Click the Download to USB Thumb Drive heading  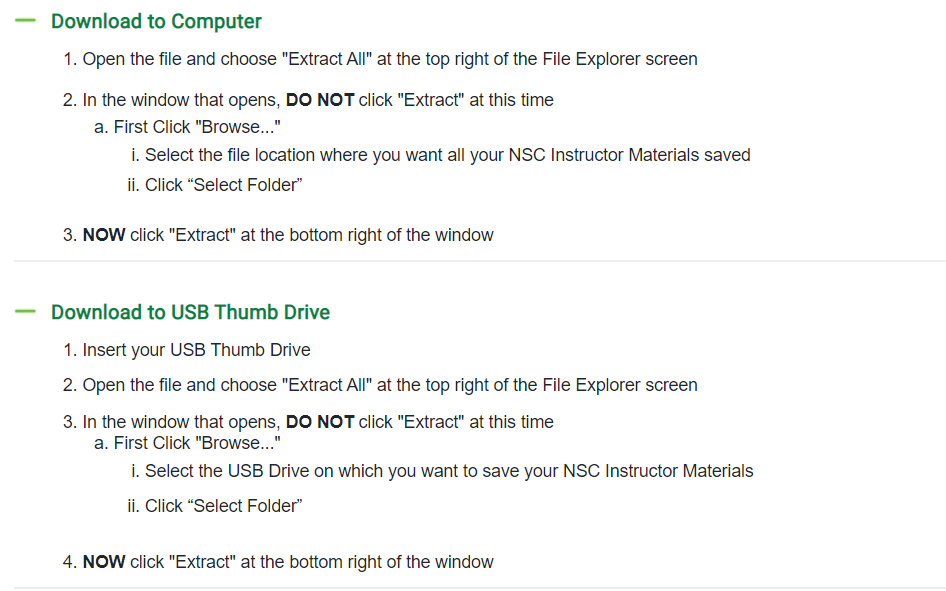tap(191, 312)
